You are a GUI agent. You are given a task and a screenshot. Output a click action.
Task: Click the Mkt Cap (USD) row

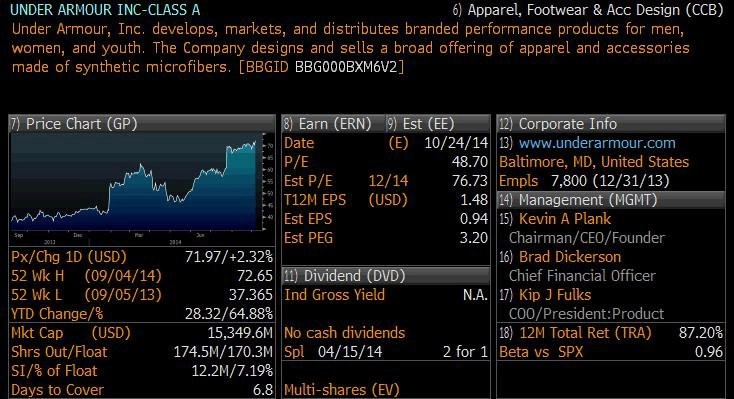click(x=142, y=332)
